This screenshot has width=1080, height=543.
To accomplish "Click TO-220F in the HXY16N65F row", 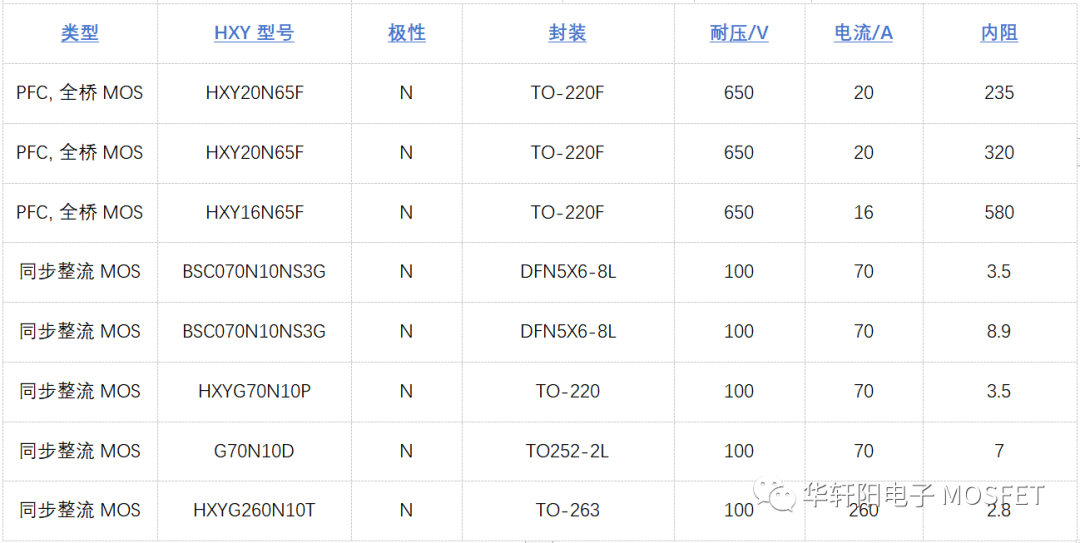I will coord(568,212).
